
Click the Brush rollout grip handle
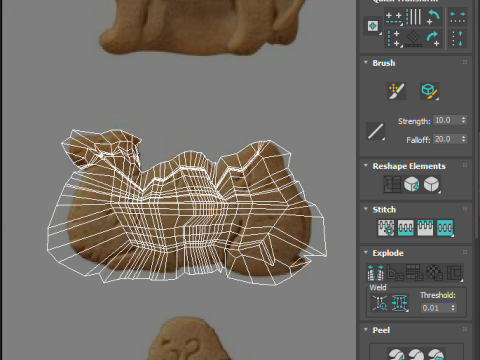coord(465,62)
